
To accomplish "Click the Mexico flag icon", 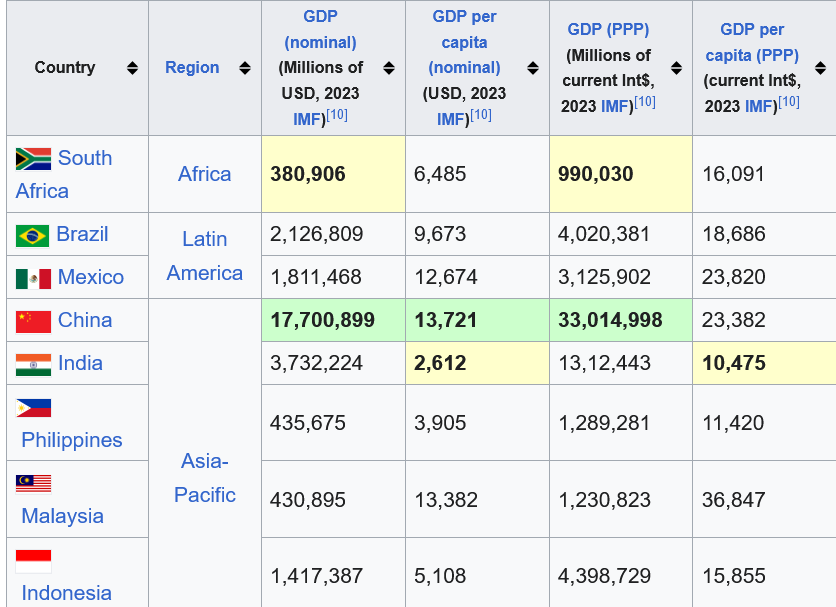I will pyautogui.click(x=33, y=278).
